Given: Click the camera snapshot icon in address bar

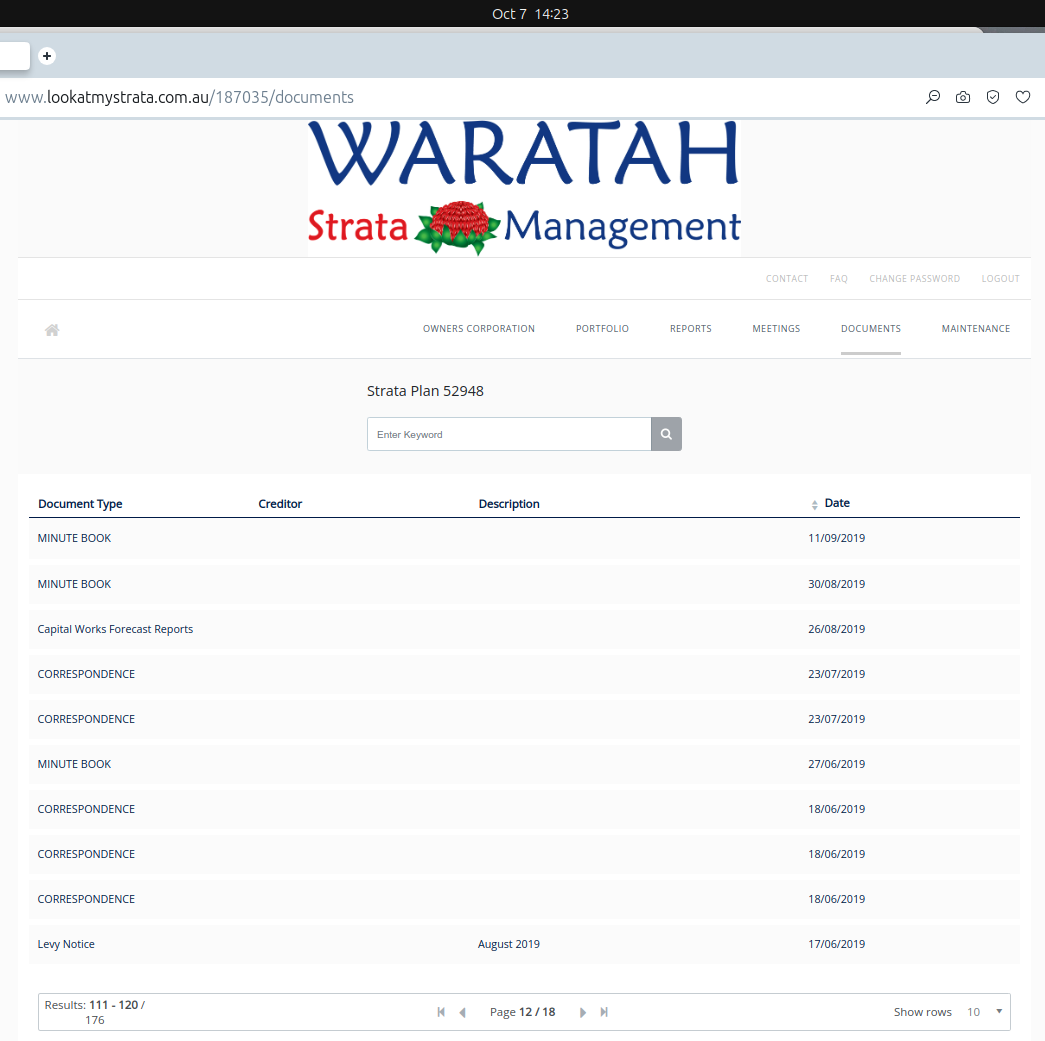Looking at the screenshot, I should coord(963,97).
